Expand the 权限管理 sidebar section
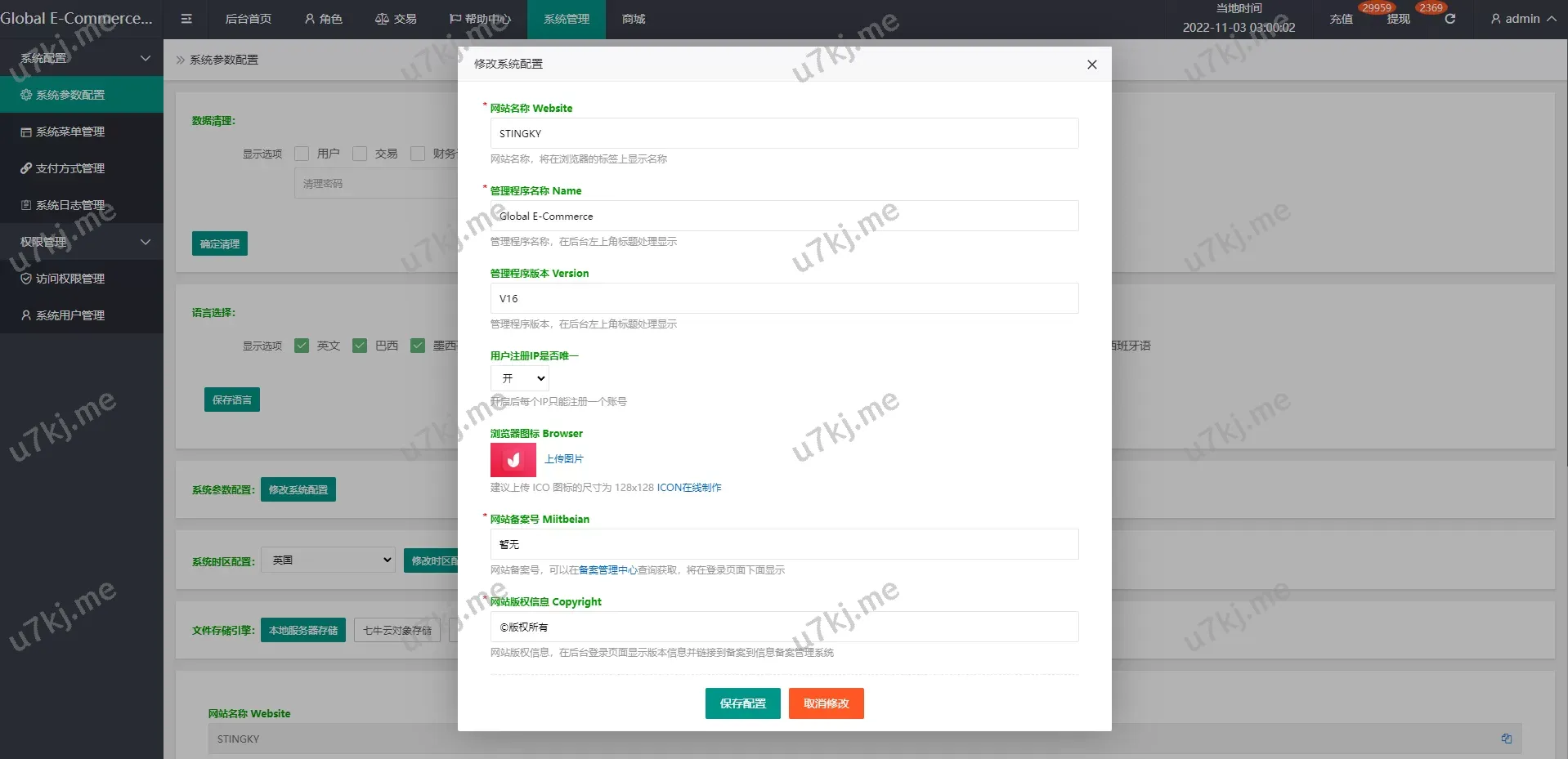 [x=82, y=242]
